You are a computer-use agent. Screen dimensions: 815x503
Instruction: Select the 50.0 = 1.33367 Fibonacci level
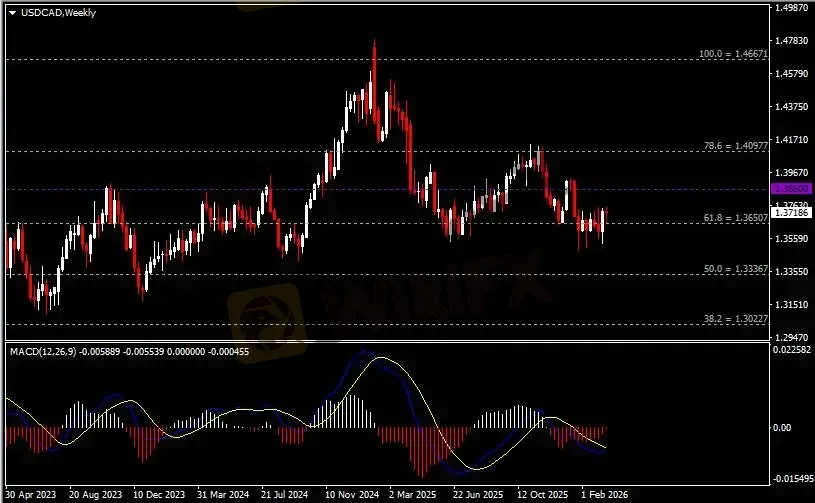pos(731,269)
